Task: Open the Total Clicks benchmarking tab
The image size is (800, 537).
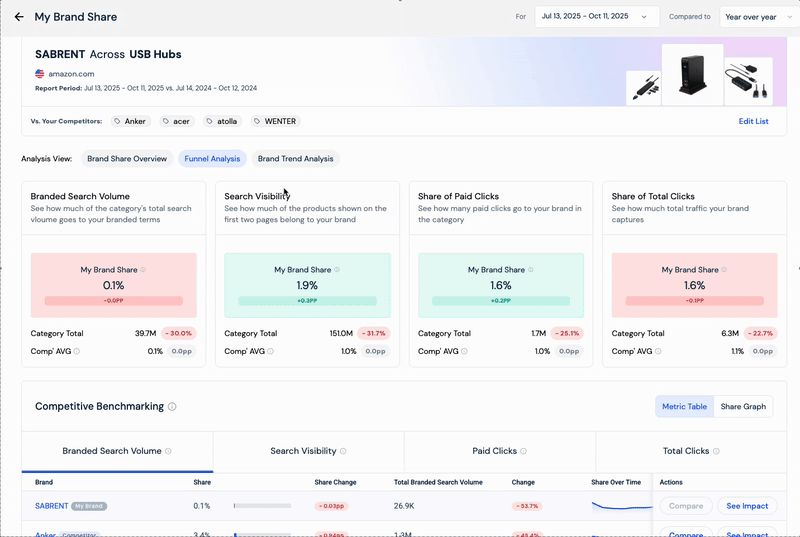Action: [691, 451]
